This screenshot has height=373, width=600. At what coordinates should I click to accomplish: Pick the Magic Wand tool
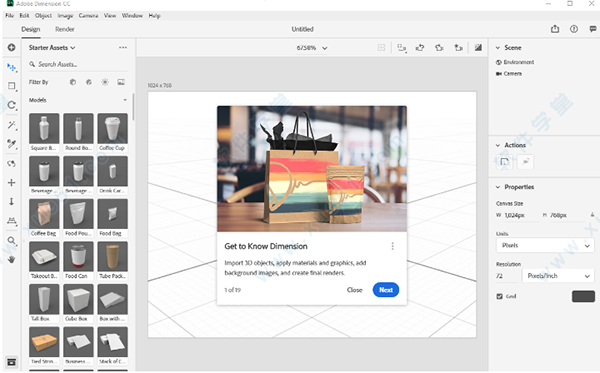[x=11, y=125]
